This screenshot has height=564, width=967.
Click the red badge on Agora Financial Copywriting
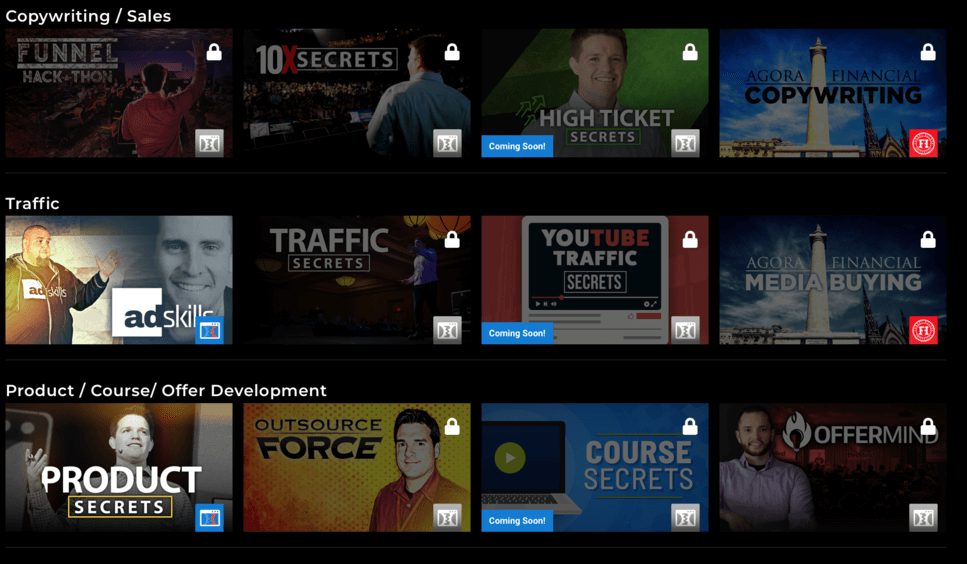pos(923,144)
